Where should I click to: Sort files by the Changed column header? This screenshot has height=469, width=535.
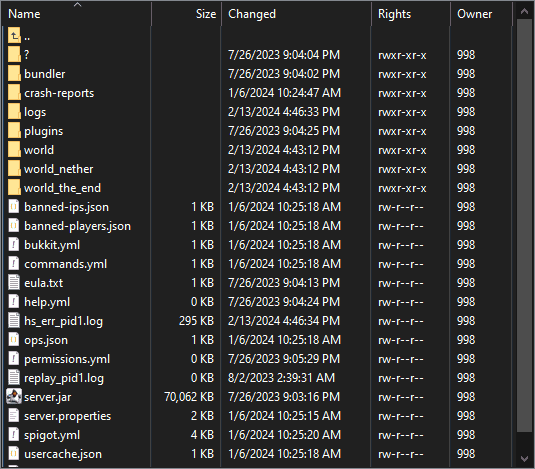coord(296,14)
